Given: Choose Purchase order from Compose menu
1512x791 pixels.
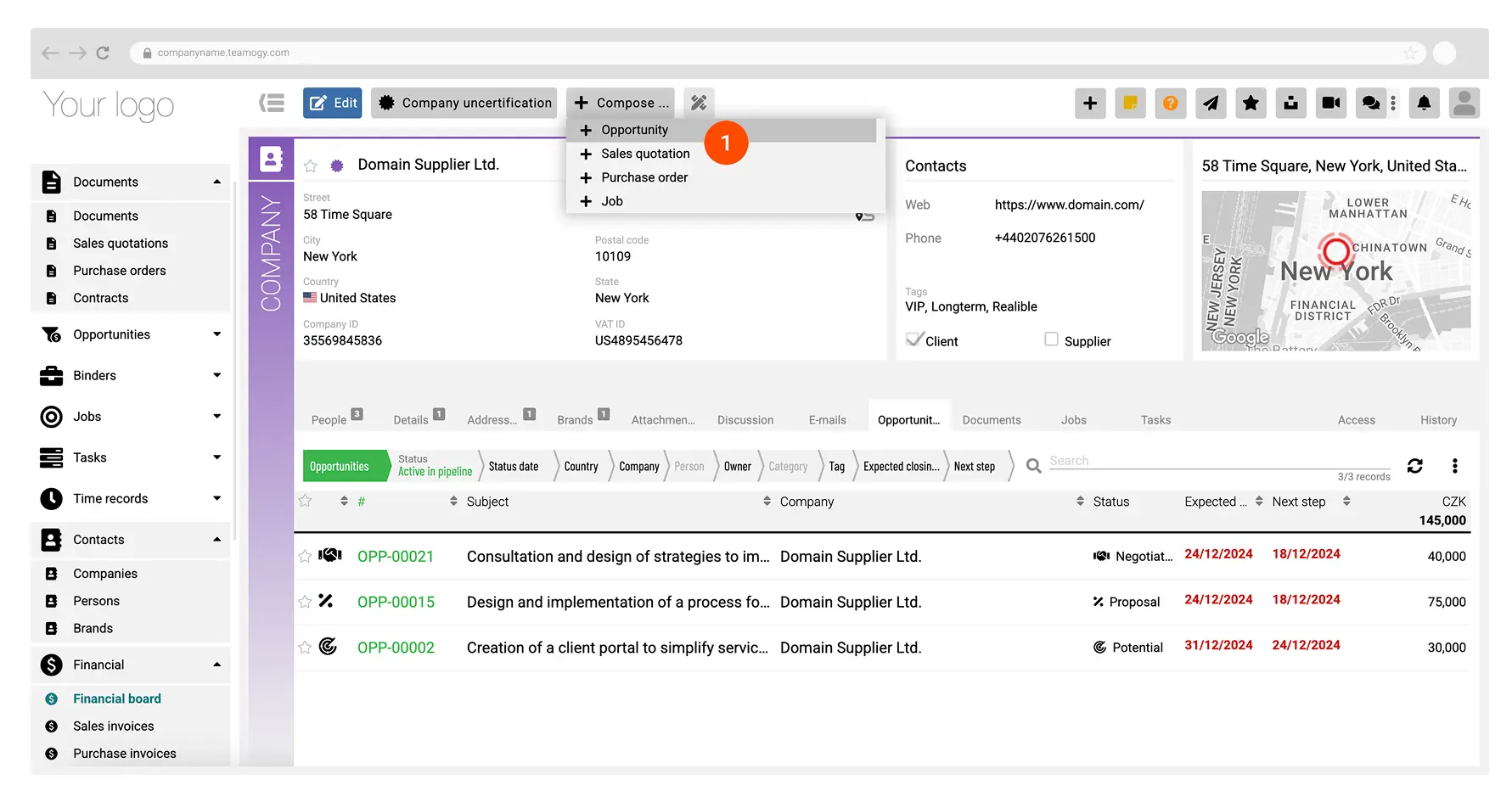Looking at the screenshot, I should (721, 177).
